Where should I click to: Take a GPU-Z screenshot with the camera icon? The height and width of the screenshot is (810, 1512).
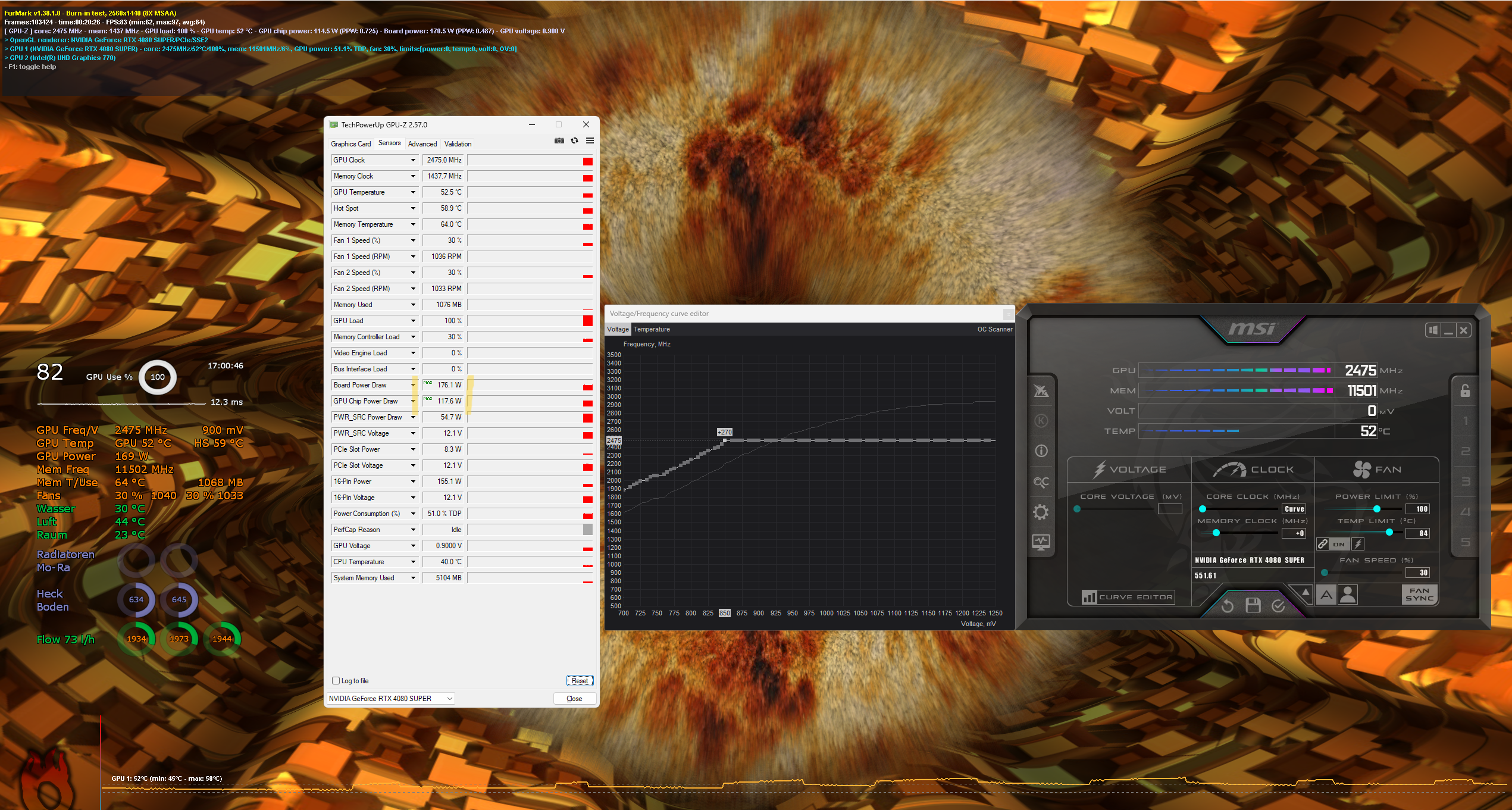click(559, 141)
